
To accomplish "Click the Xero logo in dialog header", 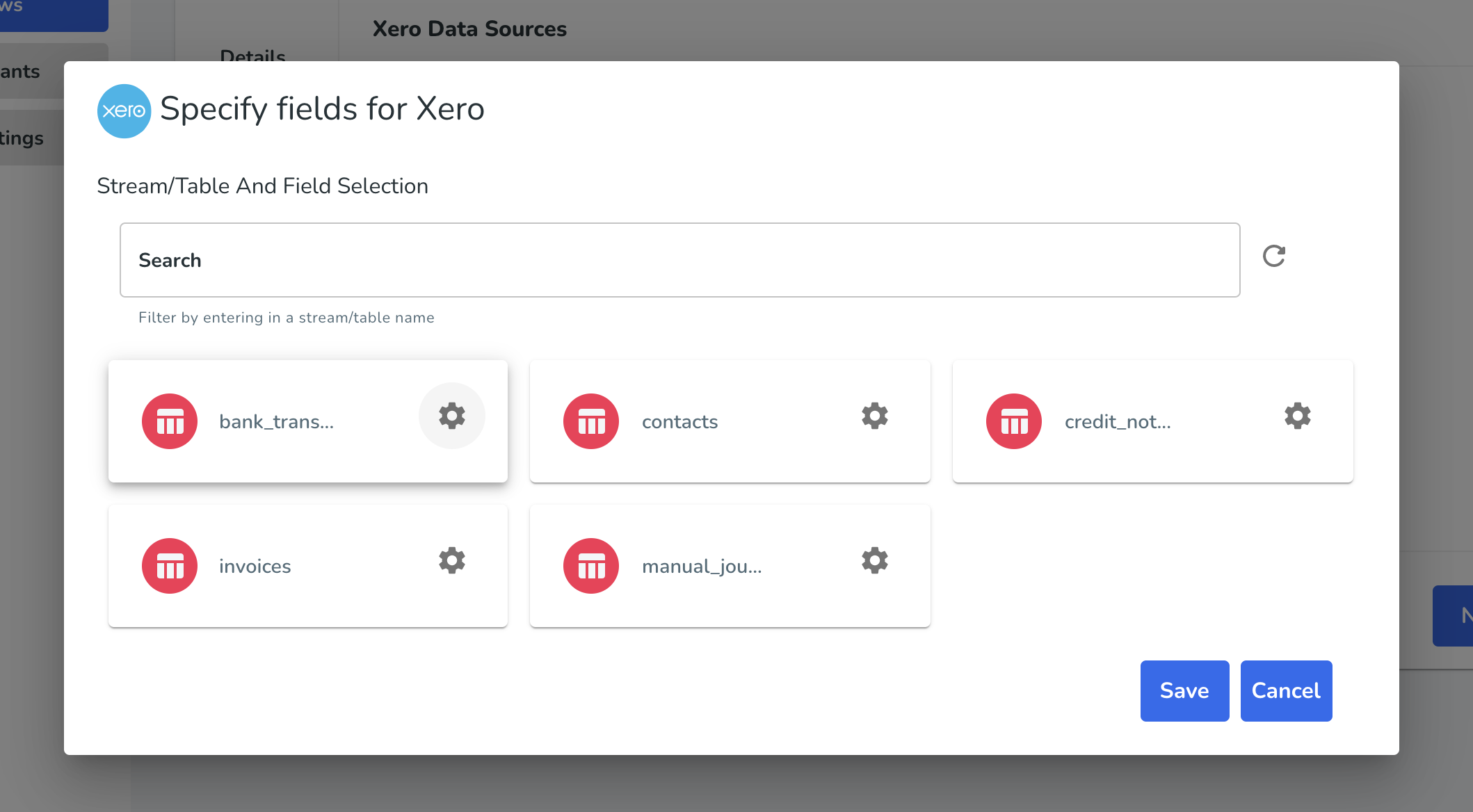I will (124, 111).
